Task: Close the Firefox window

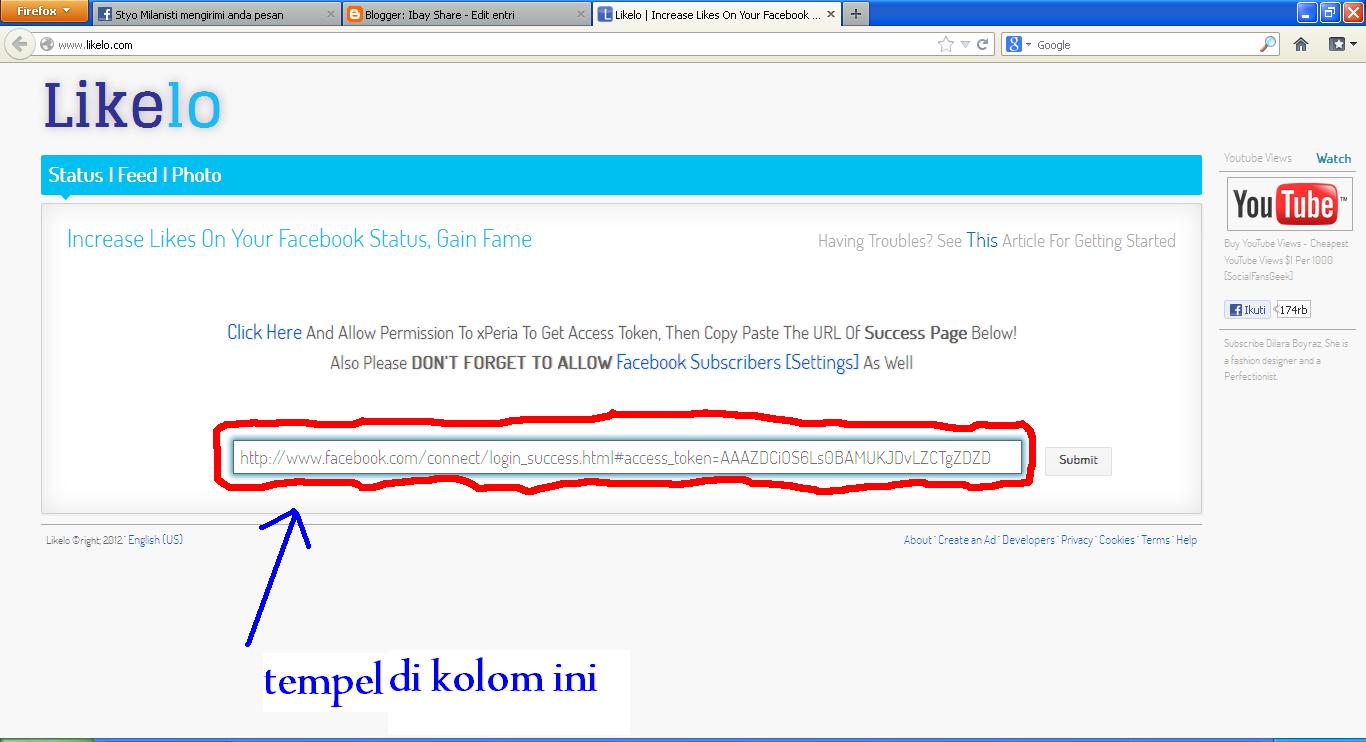Action: 1351,12
